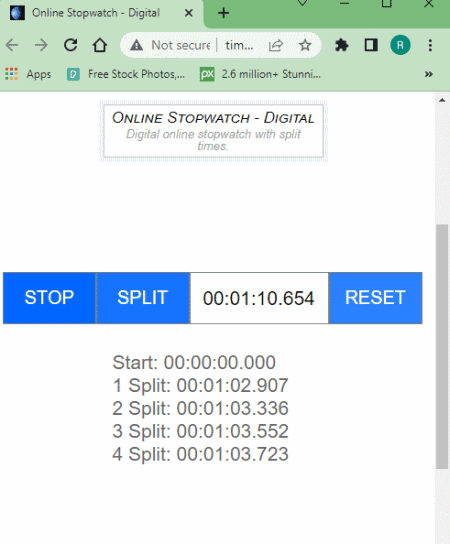Image resolution: width=450 pixels, height=544 pixels.
Task: Open the Extensions puzzle icon
Action: pyautogui.click(x=342, y=45)
